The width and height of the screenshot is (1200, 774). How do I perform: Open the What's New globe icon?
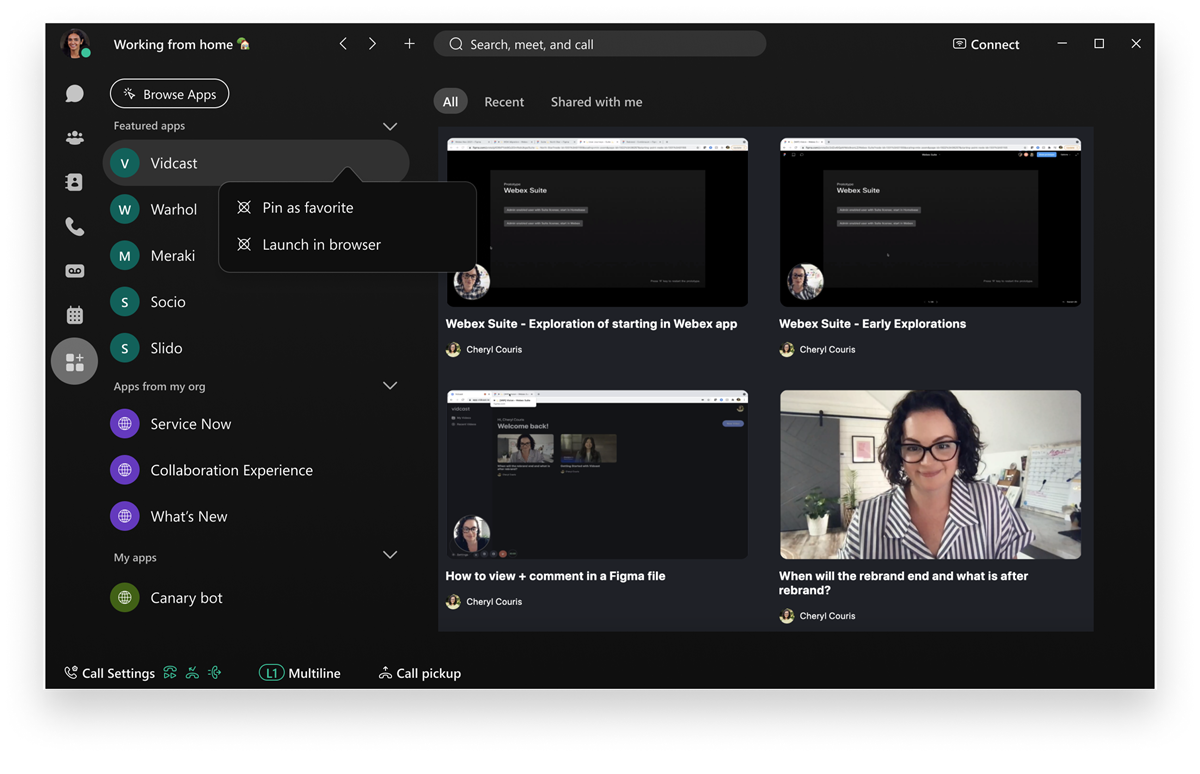125,516
